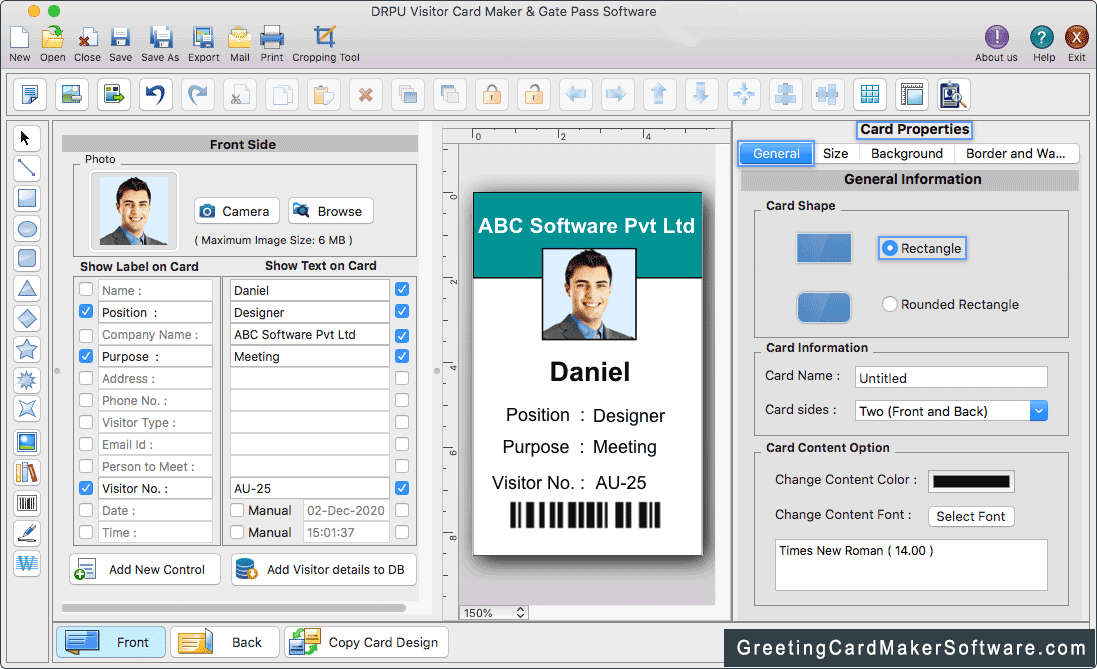1097x669 pixels.
Task: Toggle the Manual checkbox for Date
Action: pyautogui.click(x=237, y=510)
